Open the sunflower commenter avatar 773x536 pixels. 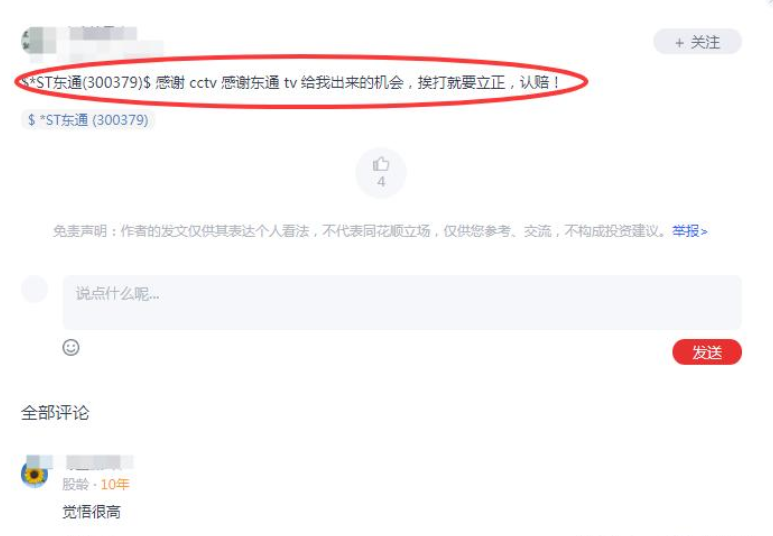coord(35,474)
